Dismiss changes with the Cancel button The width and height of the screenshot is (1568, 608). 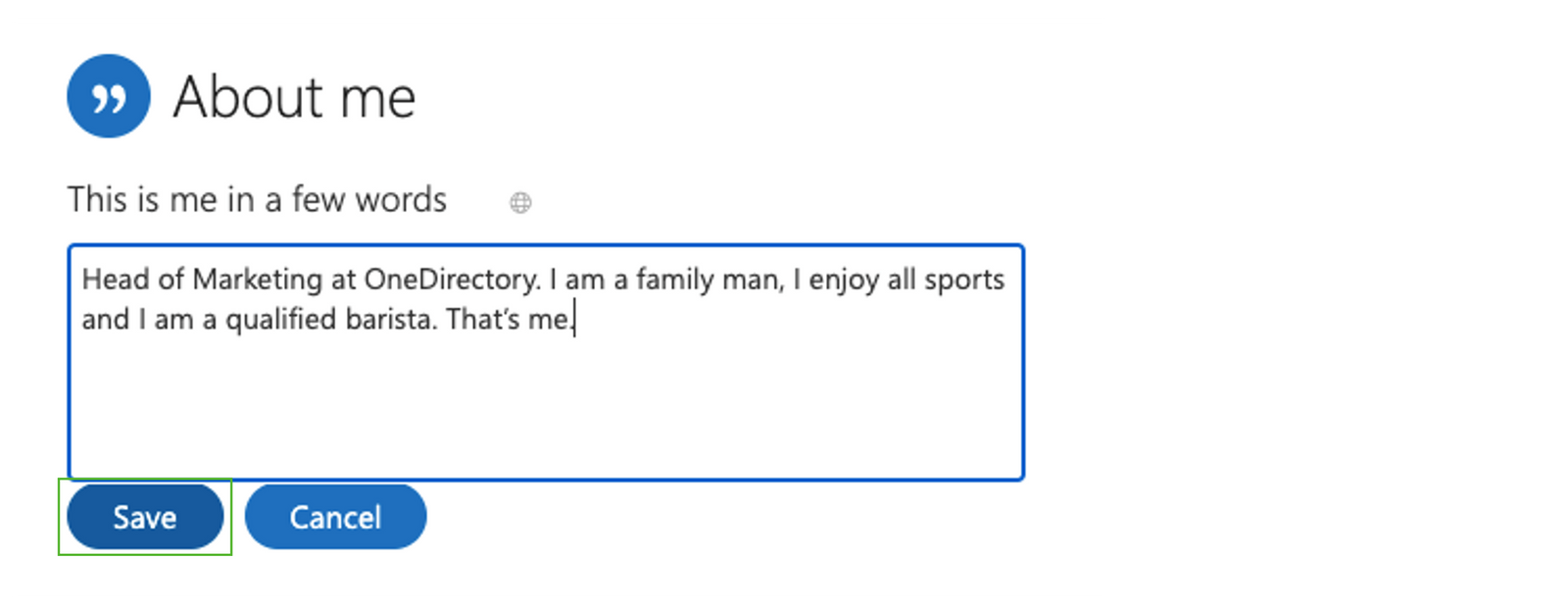[x=335, y=517]
